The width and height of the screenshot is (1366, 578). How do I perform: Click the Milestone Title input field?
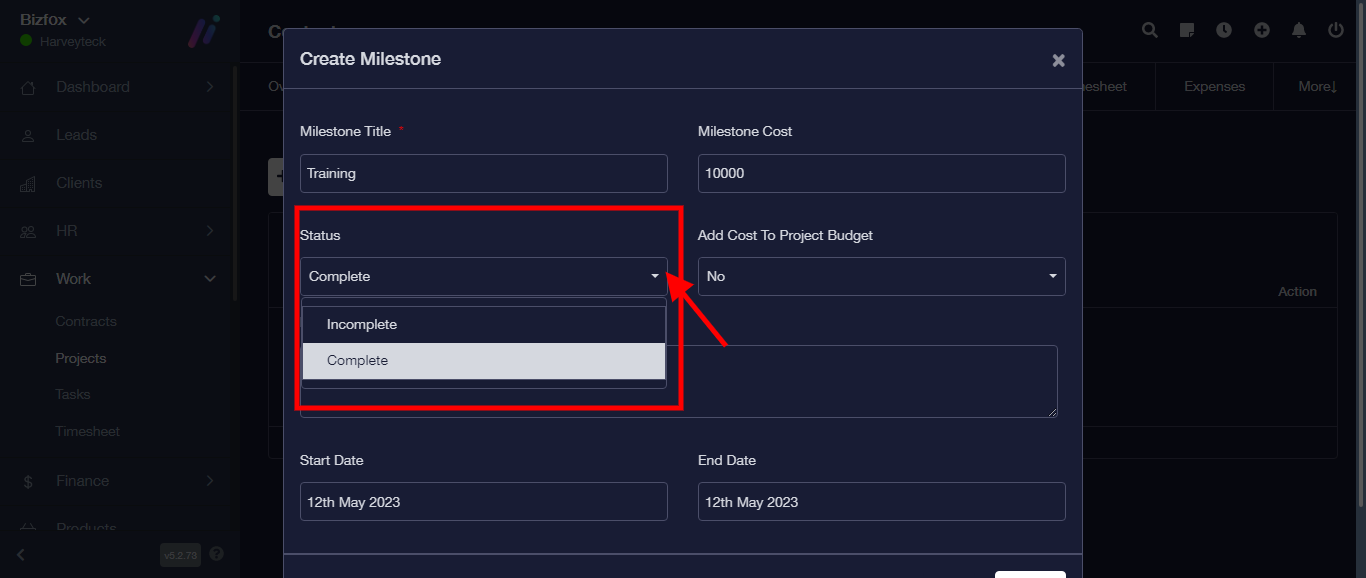[x=483, y=173]
